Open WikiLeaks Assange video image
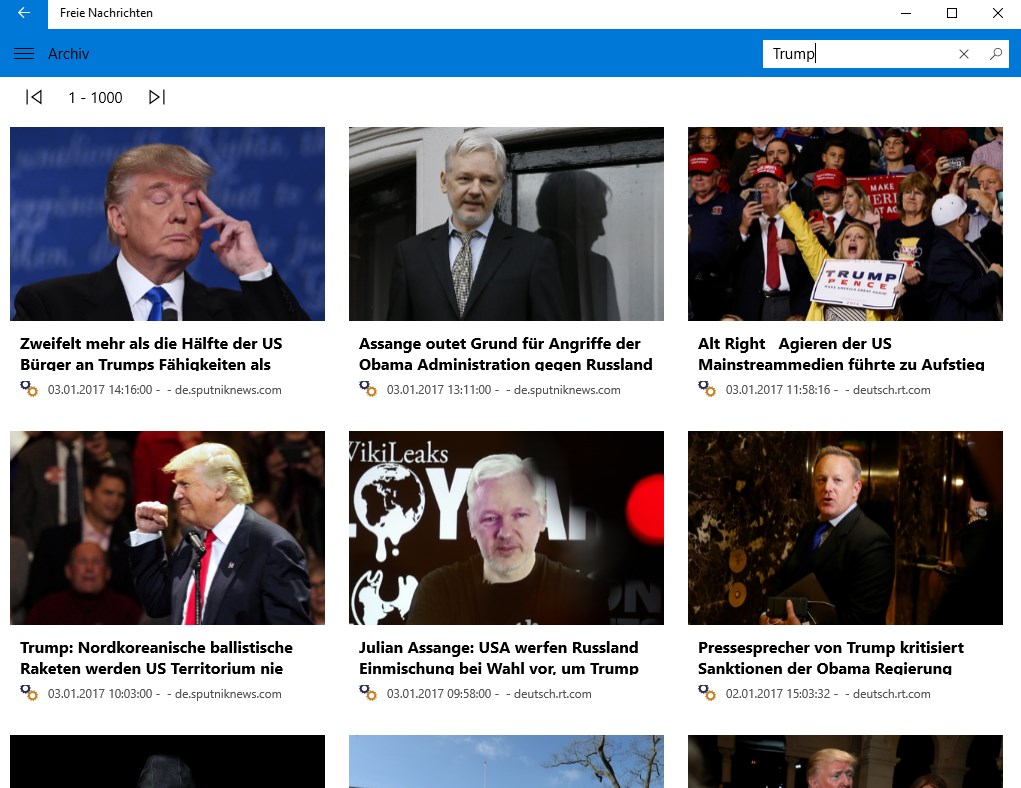Viewport: 1021px width, 788px height. pos(506,528)
